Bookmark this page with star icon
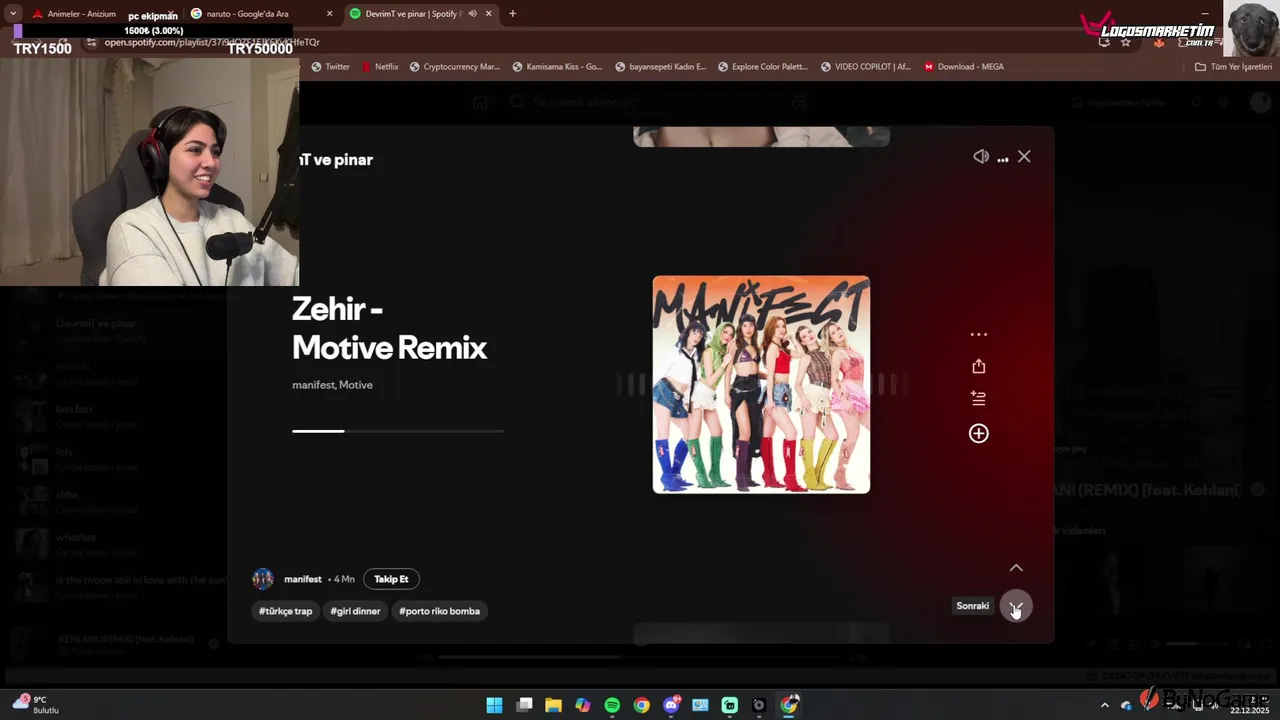Screen dimensions: 1280x720 point(1126,42)
